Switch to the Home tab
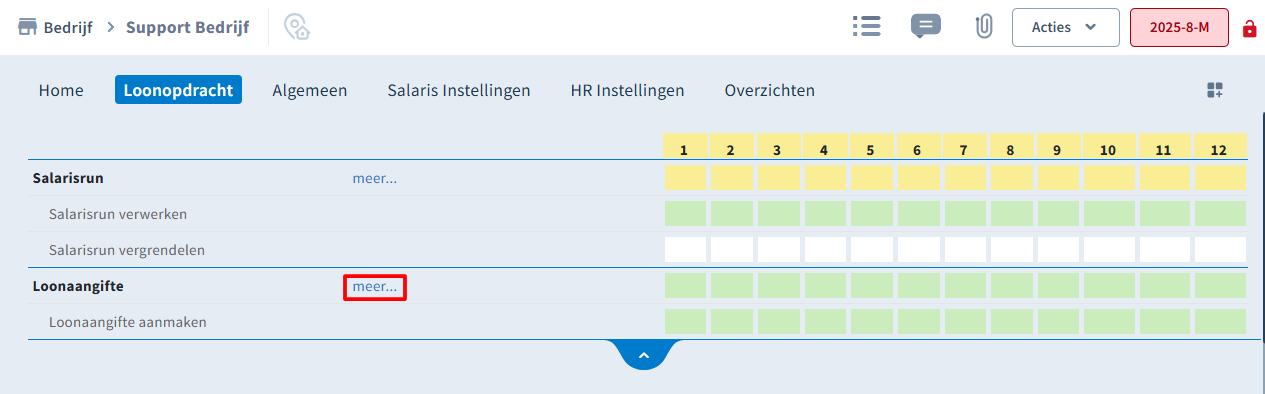 (x=61, y=90)
